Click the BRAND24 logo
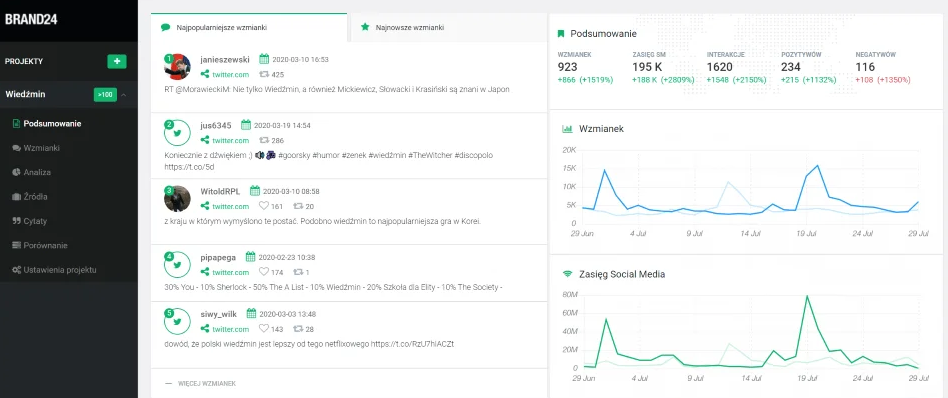Image resolution: width=948 pixels, height=398 pixels. [30, 19]
